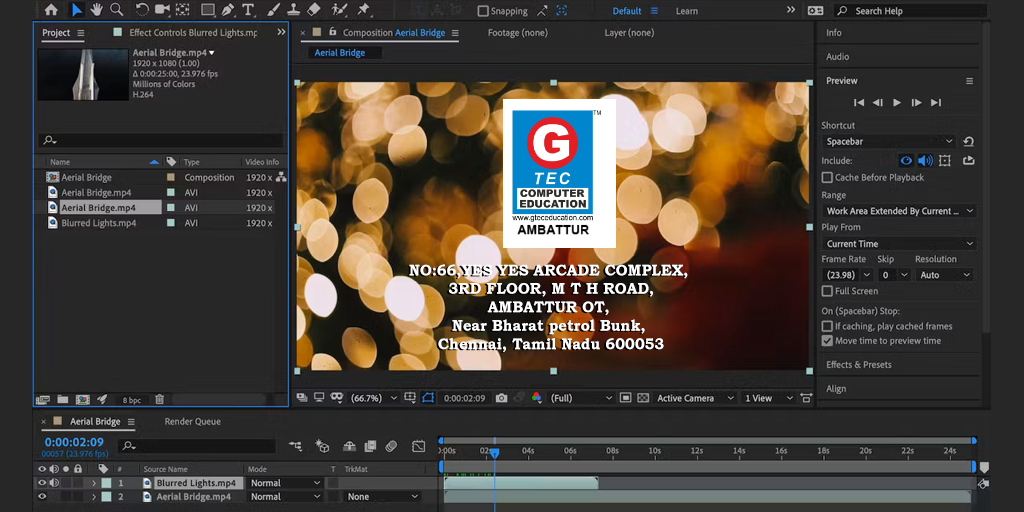
Task: Create new folder in Project panel
Action: pyautogui.click(x=63, y=400)
